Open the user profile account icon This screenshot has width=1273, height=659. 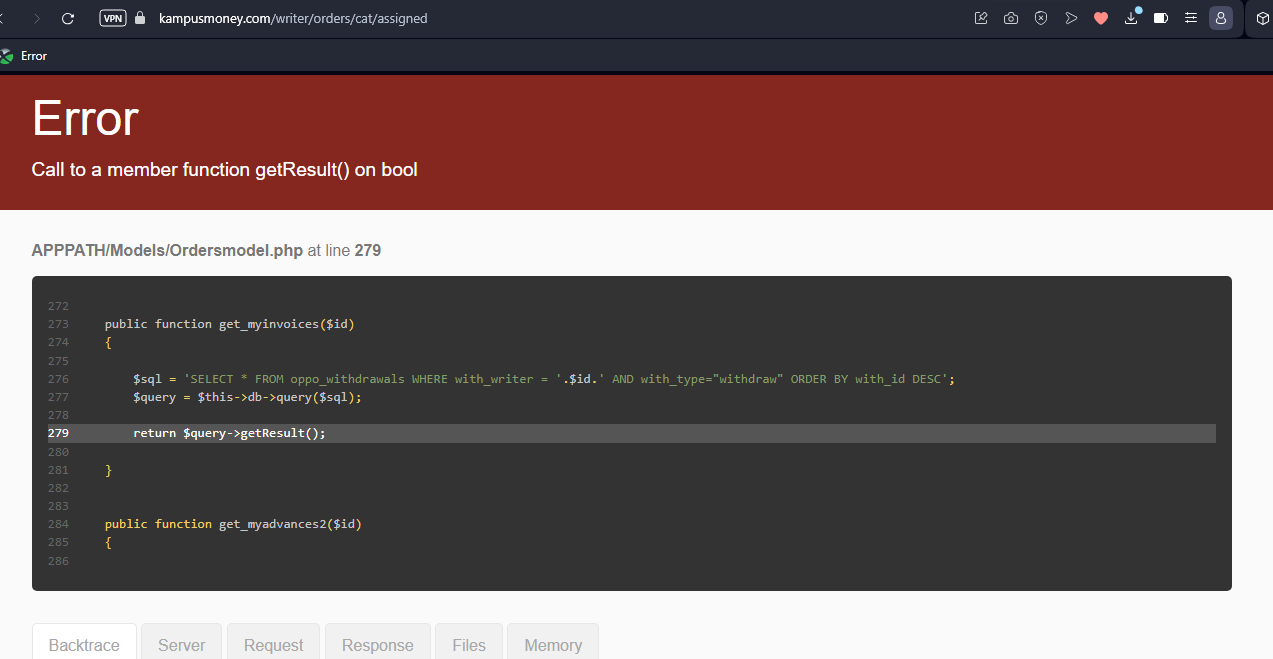(1221, 18)
